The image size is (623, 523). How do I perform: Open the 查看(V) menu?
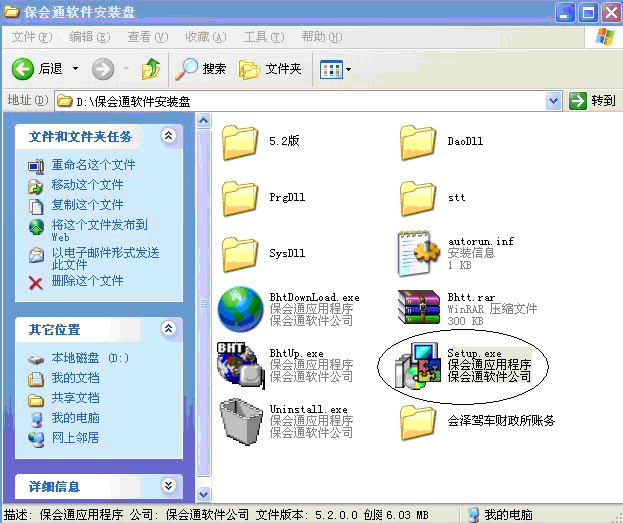click(x=148, y=37)
